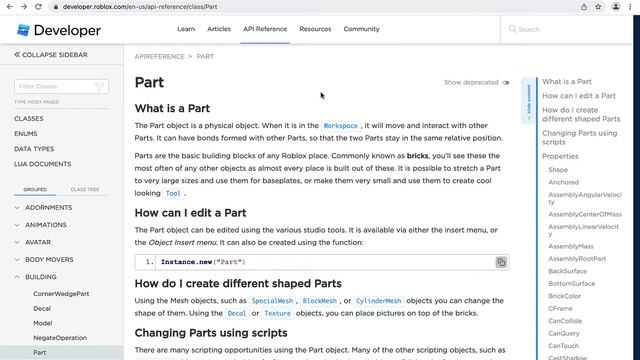Switch to the Grouped tab
The height and width of the screenshot is (360, 640).
tap(35, 189)
